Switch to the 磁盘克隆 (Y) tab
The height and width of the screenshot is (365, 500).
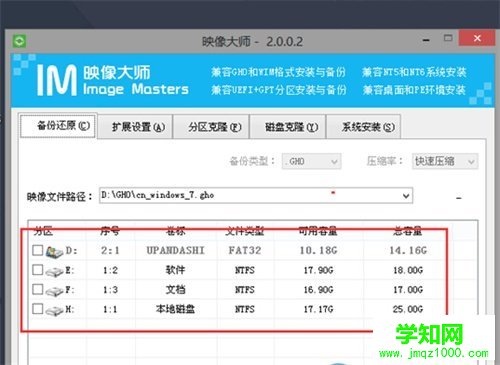(288, 127)
